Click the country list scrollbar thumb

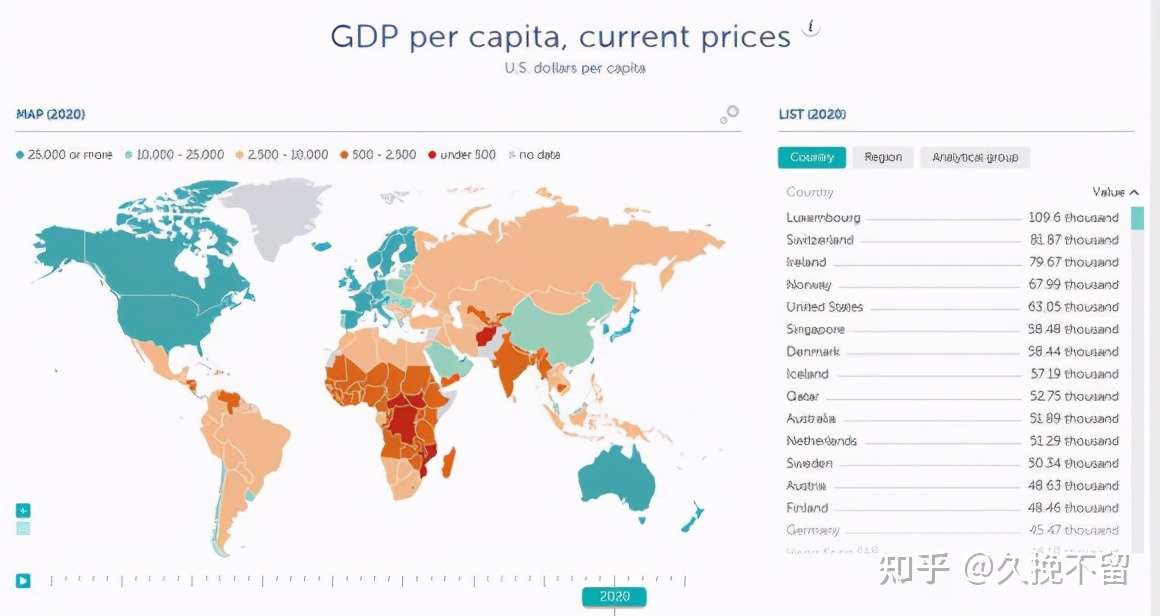(x=1137, y=219)
